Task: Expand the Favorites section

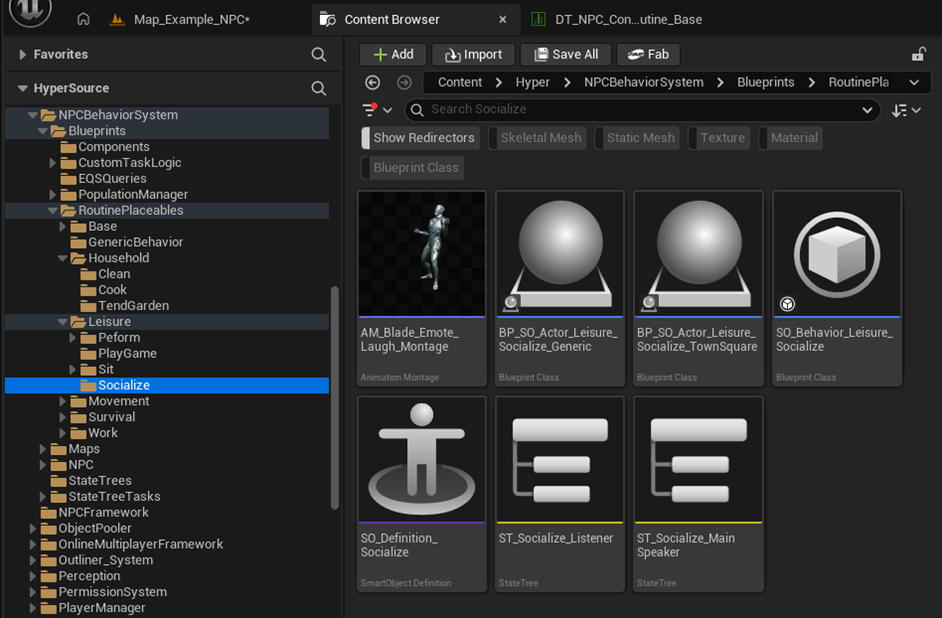Action: pyautogui.click(x=22, y=54)
